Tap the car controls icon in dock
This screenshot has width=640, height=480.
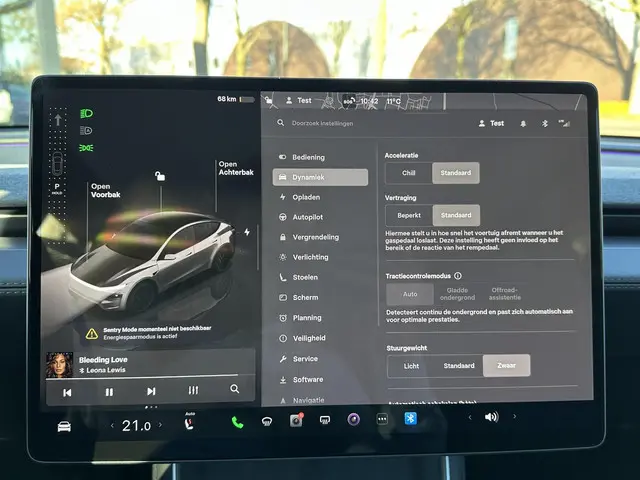point(64,427)
